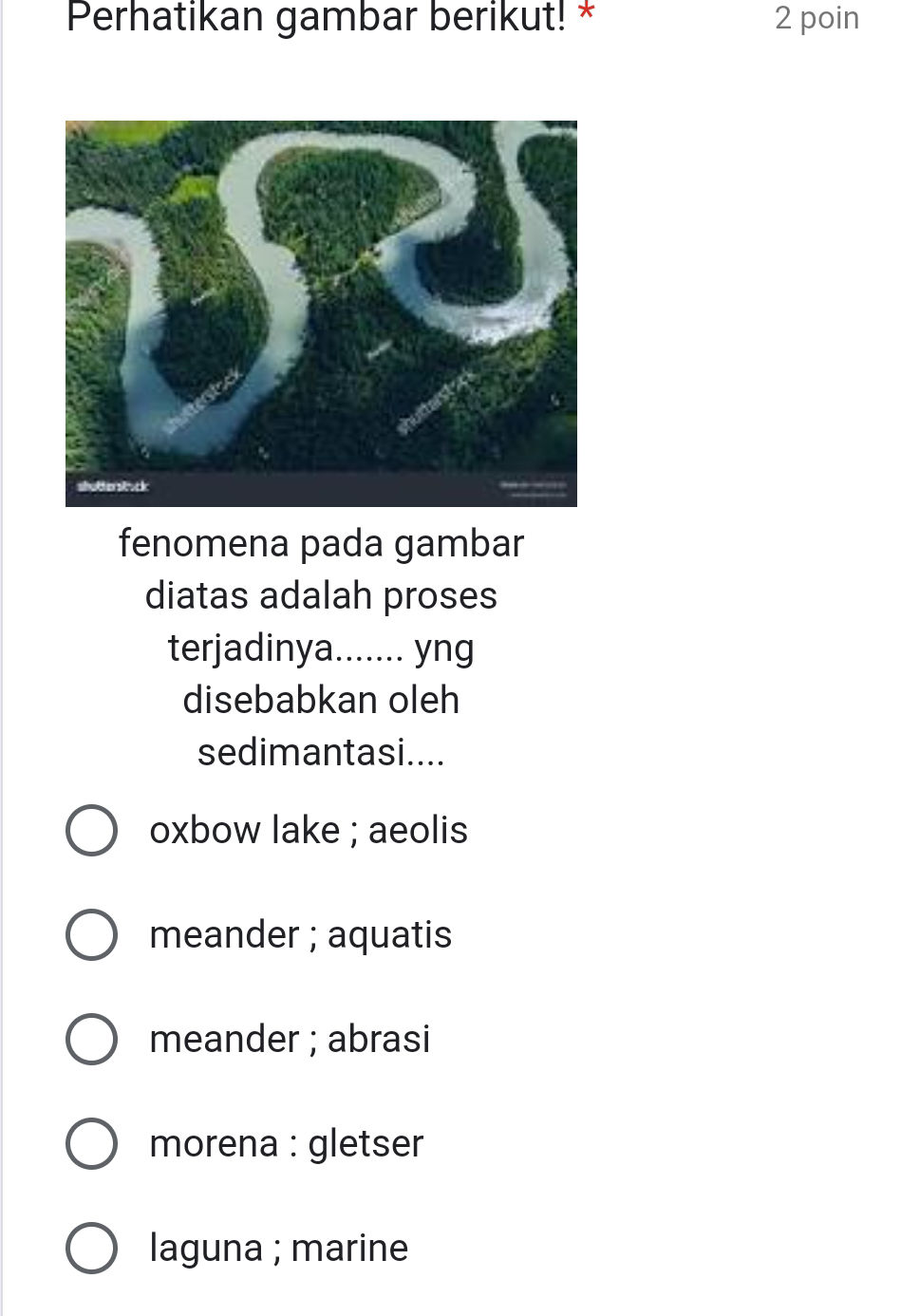The width and height of the screenshot is (919, 1316).
Task: Select the "meander ; abrasi" option
Action: point(90,1039)
